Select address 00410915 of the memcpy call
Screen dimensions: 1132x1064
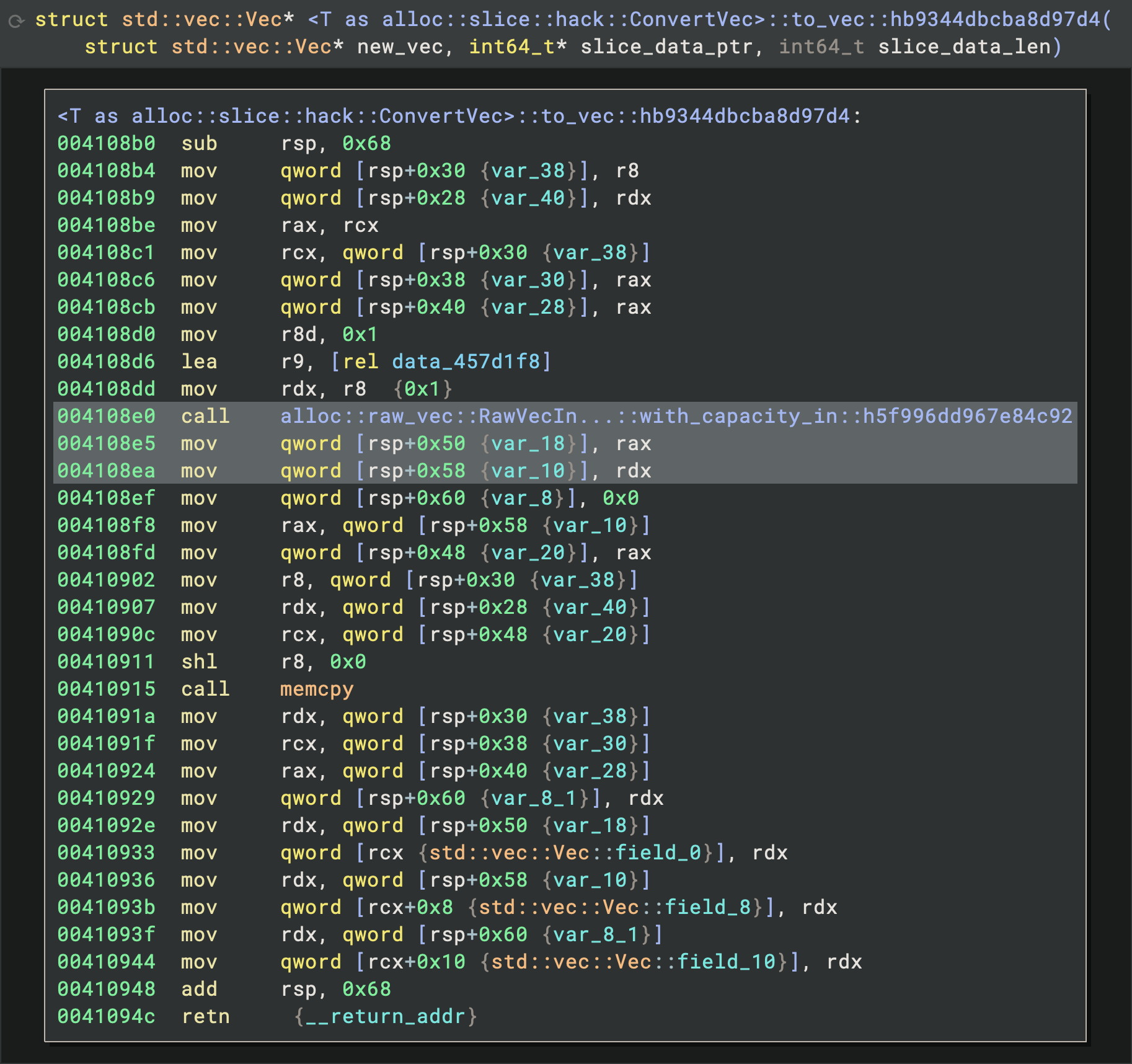coord(106,689)
